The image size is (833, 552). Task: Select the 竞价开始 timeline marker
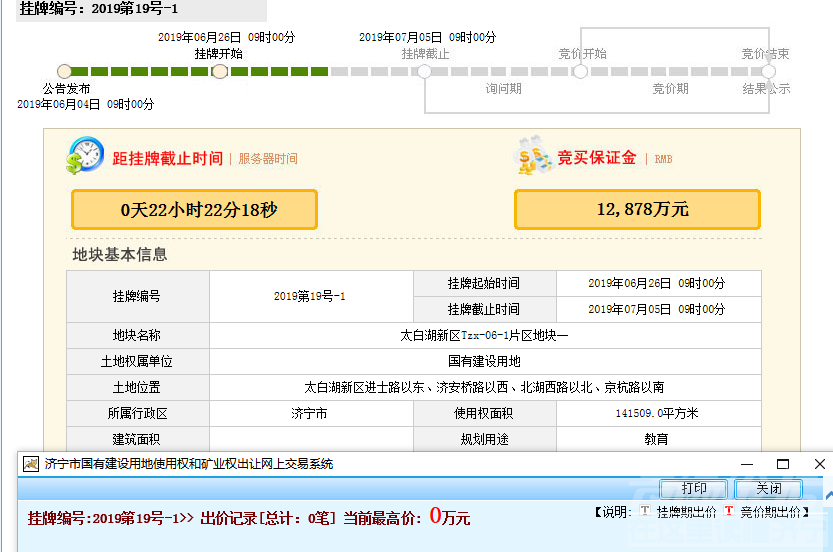(x=580, y=71)
